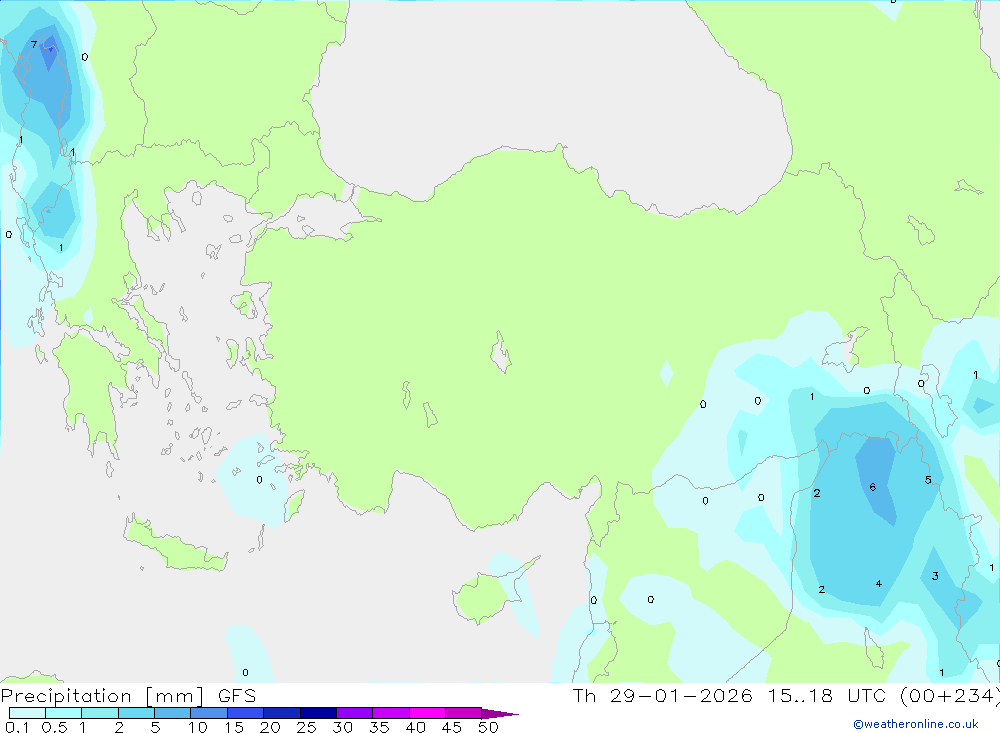
Task: Click the 35–40 mm legend color box
Action: tap(390, 713)
